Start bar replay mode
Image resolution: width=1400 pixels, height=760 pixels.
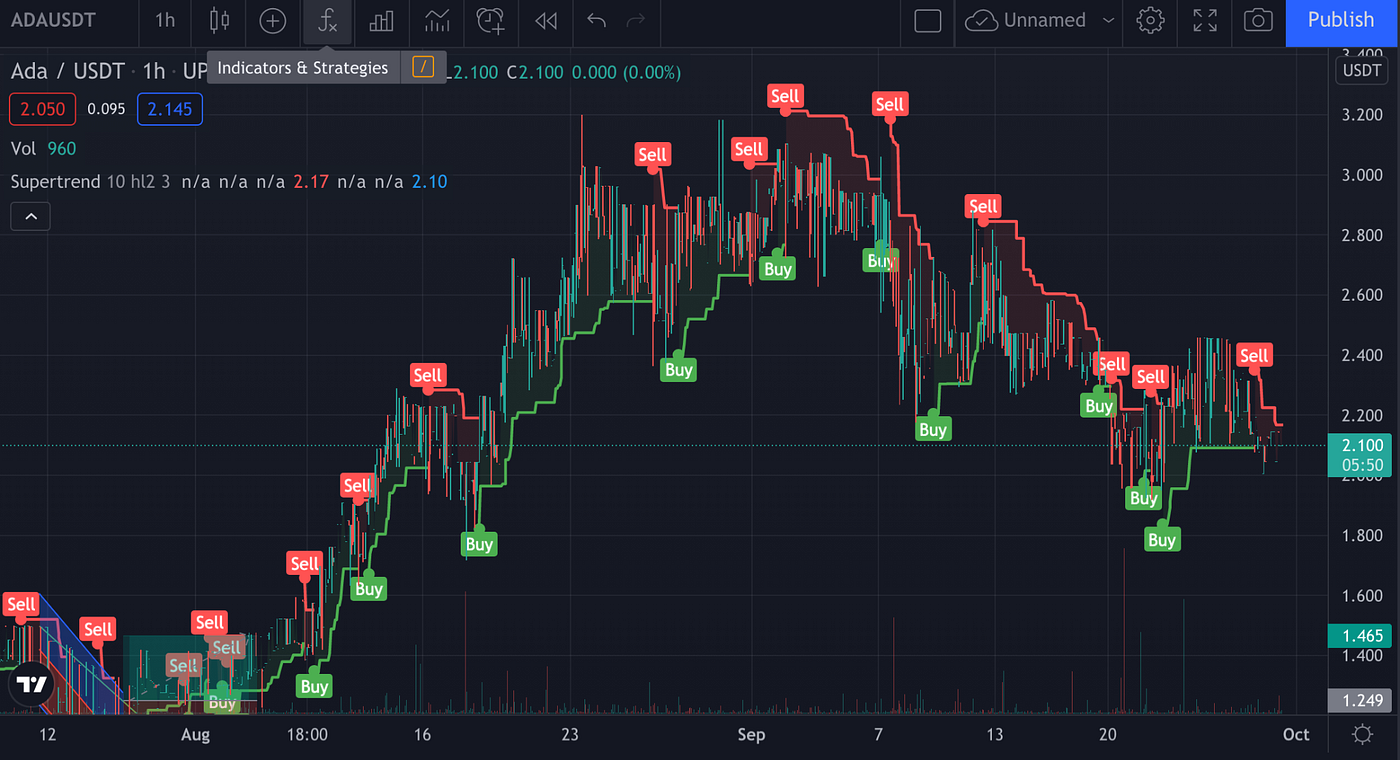click(545, 21)
